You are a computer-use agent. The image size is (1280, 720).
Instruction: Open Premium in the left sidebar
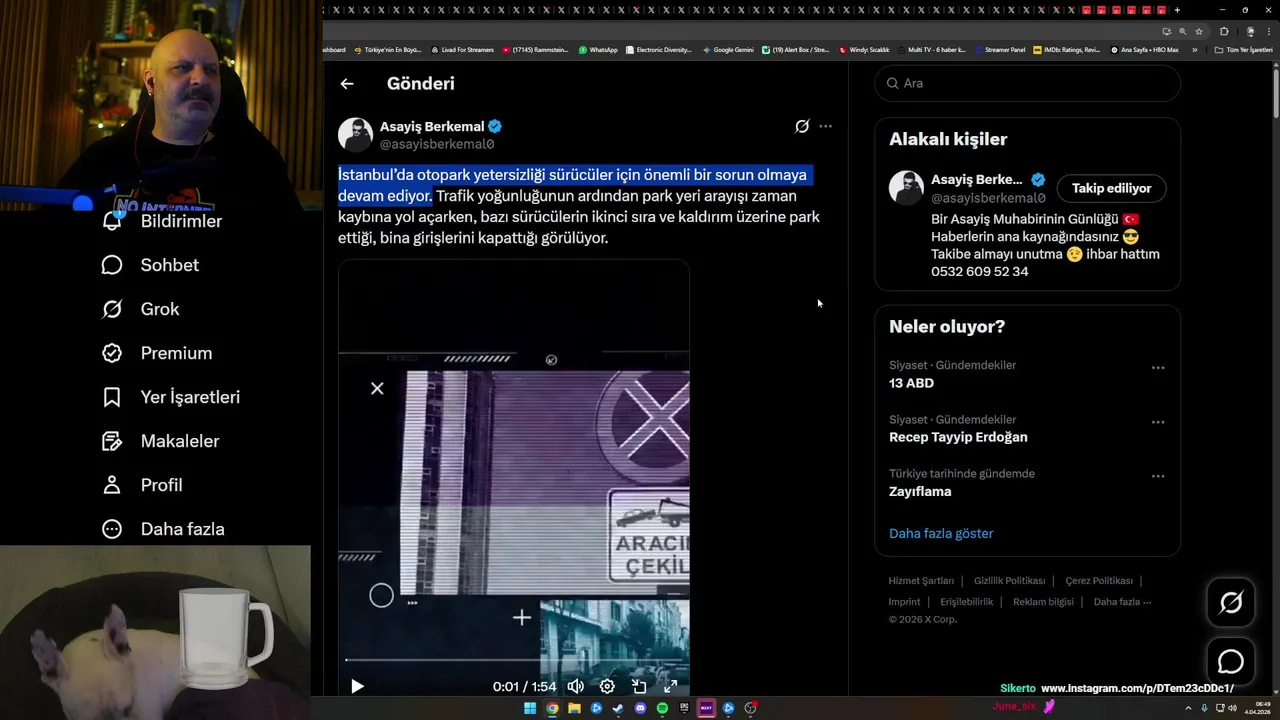(x=157, y=353)
